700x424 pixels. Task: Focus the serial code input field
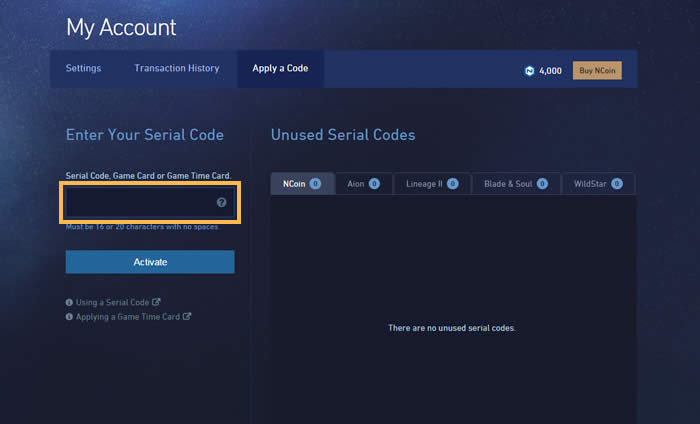pos(150,203)
